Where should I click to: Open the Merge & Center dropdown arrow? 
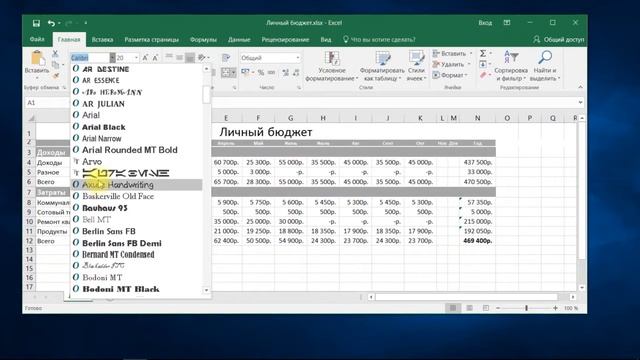pos(233,73)
